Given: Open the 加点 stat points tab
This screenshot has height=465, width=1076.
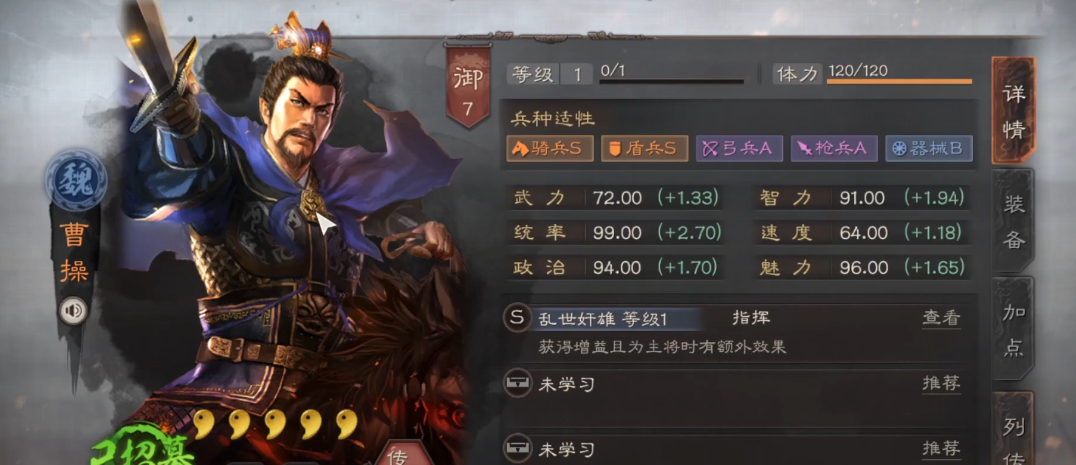Looking at the screenshot, I should point(1014,329).
